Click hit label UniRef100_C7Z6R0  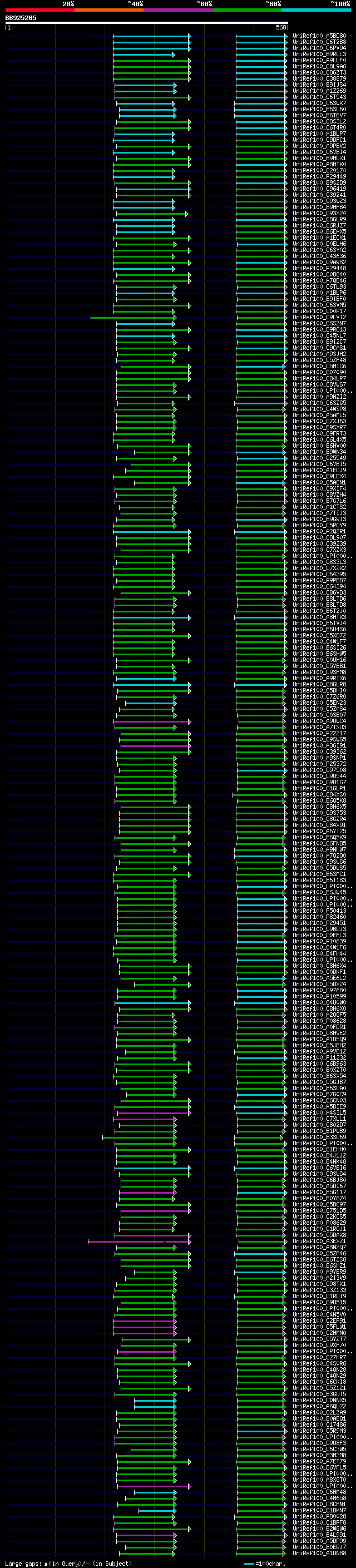tap(319, 696)
